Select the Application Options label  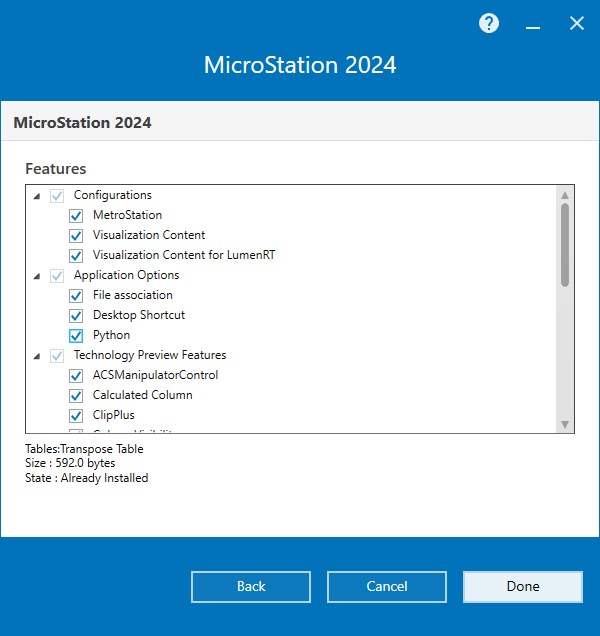click(x=126, y=275)
